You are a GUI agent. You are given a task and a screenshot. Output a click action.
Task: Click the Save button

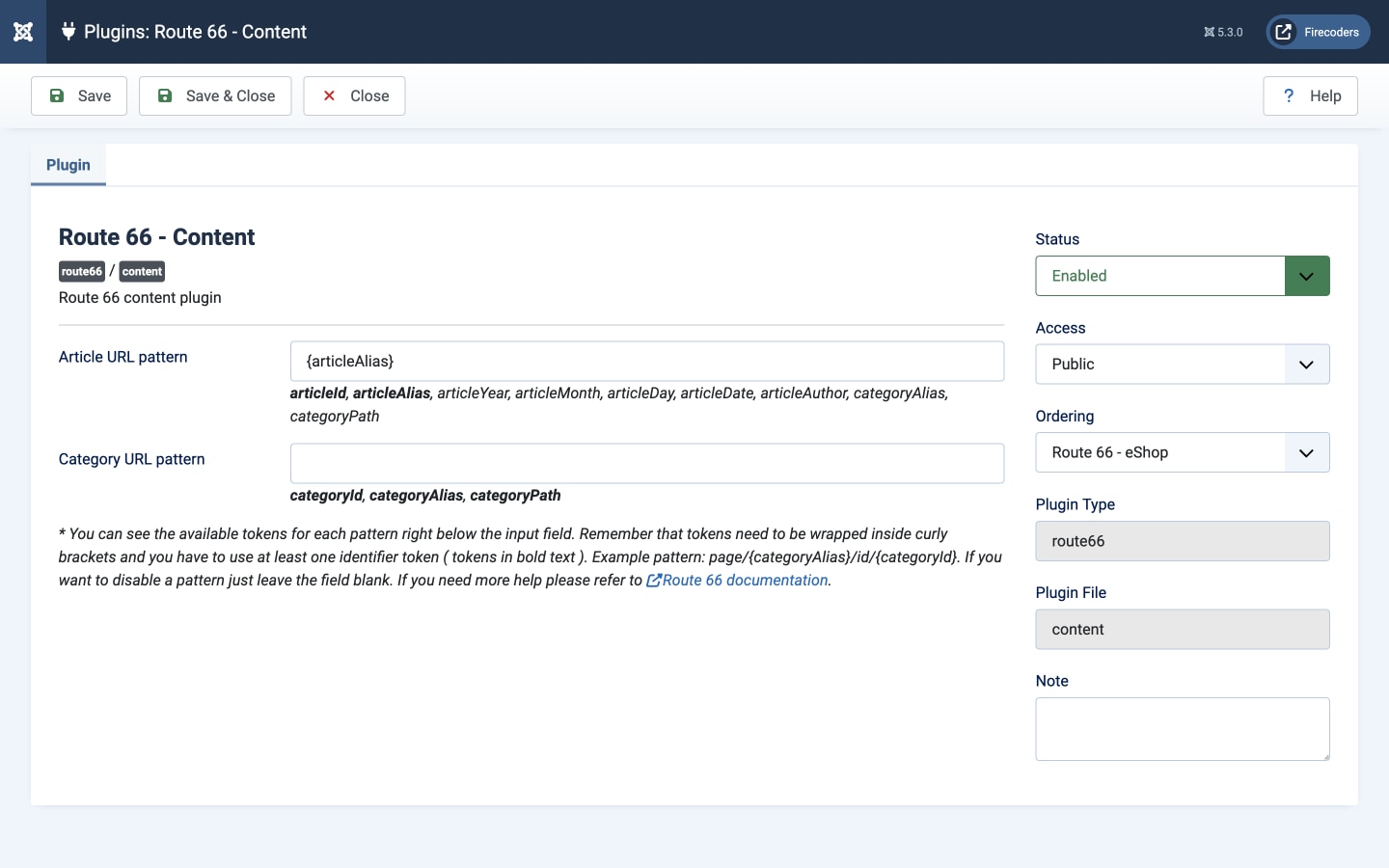79,95
